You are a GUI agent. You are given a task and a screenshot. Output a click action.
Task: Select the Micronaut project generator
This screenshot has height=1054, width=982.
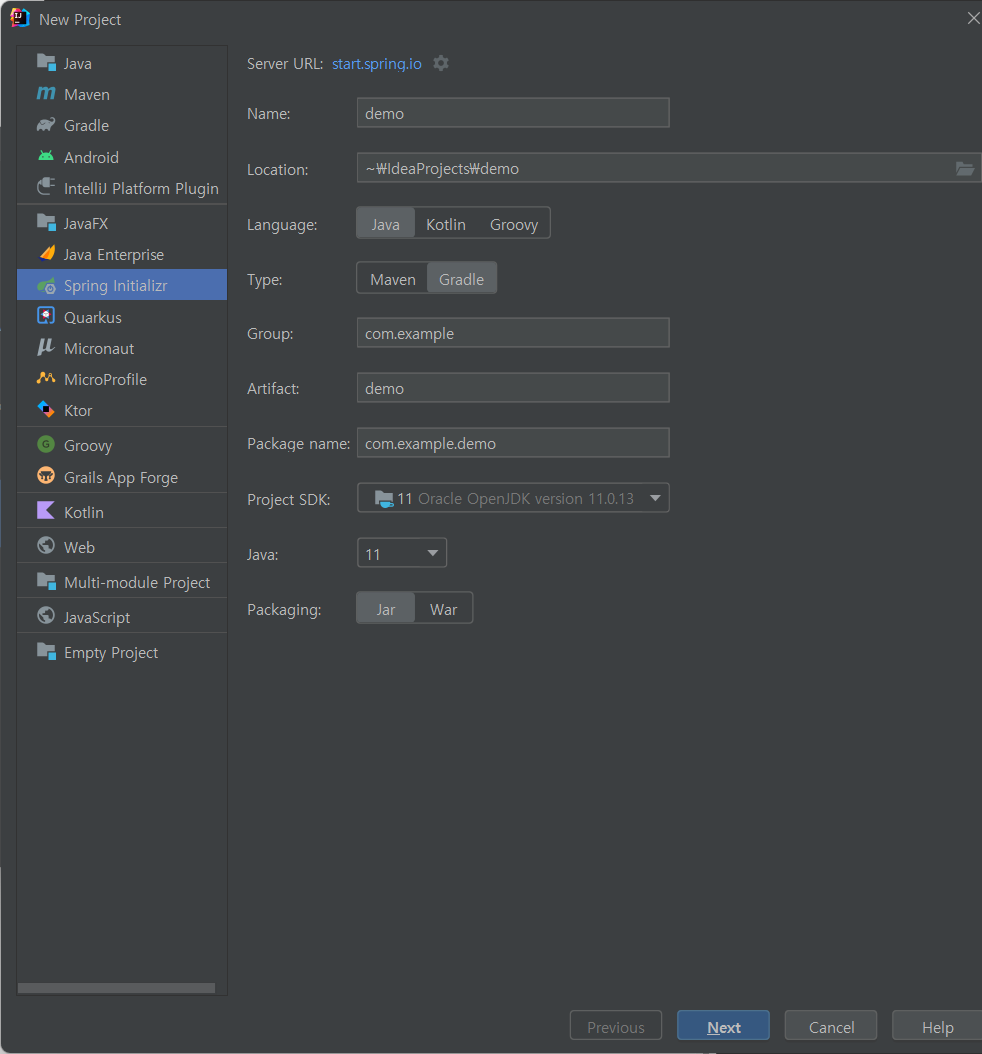pos(122,349)
